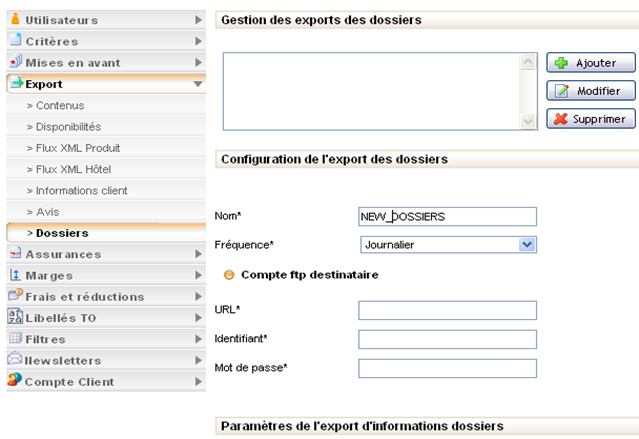Click the green Export arrow icon
The width and height of the screenshot is (639, 439).
(16, 84)
